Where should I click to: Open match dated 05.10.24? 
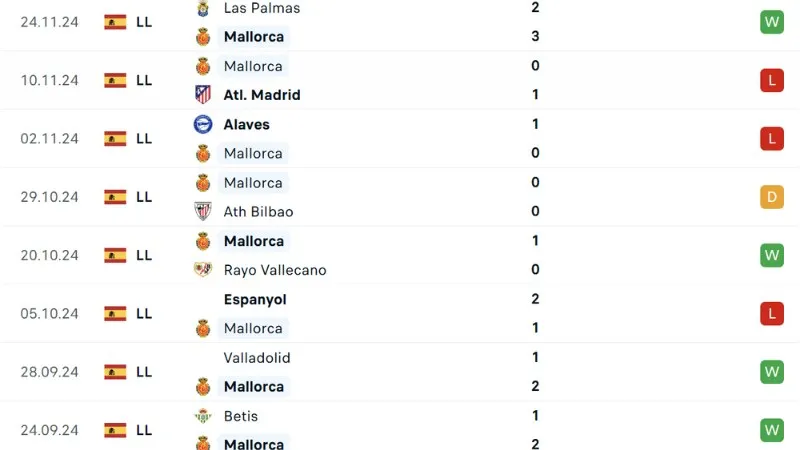point(49,313)
